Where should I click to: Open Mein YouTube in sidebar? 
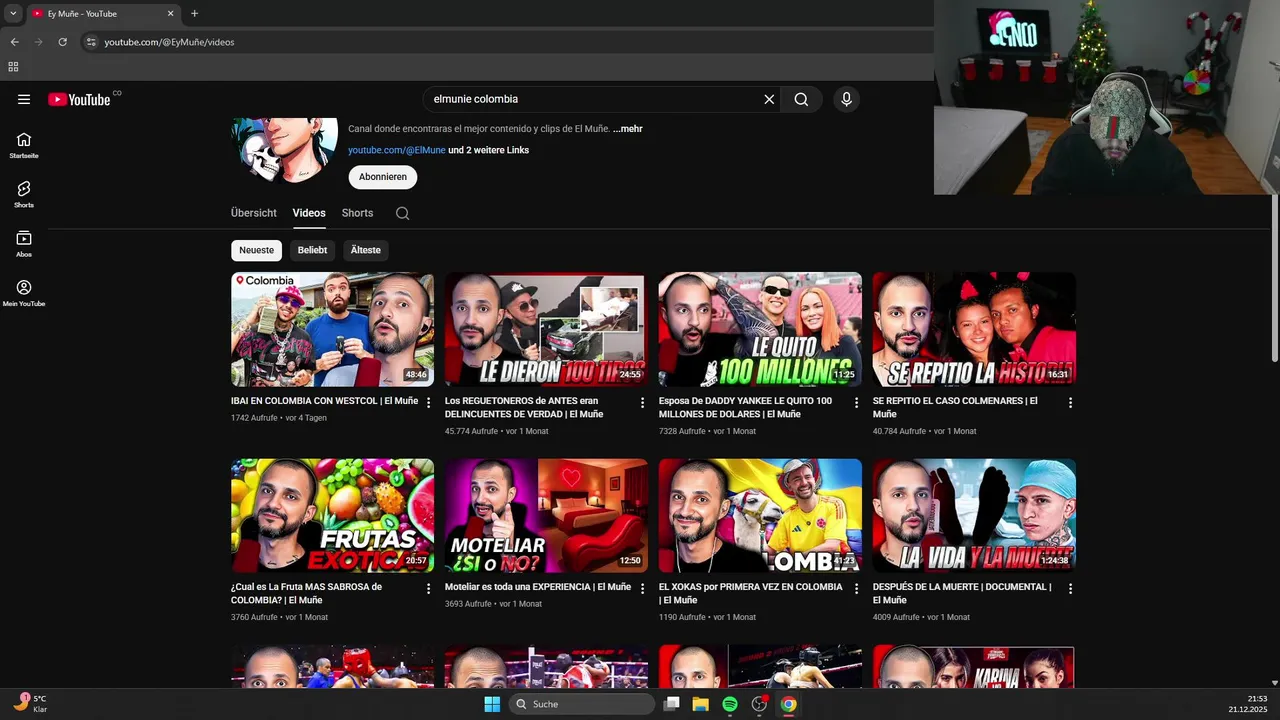point(24,293)
